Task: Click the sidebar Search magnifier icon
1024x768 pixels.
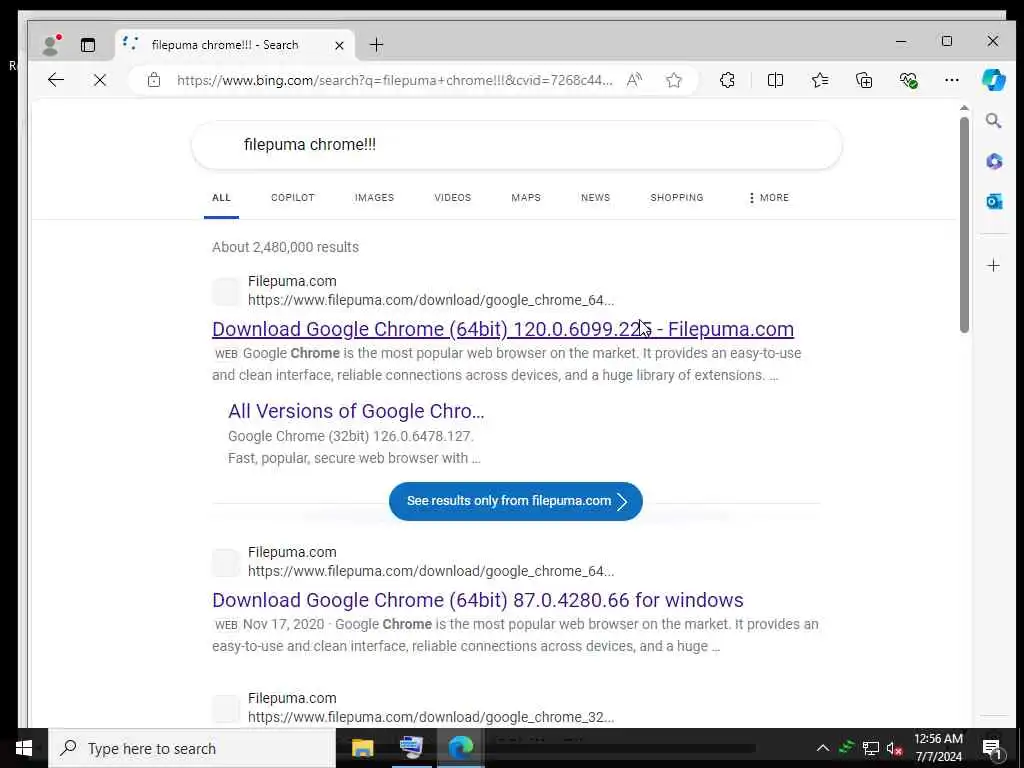Action: [x=993, y=121]
